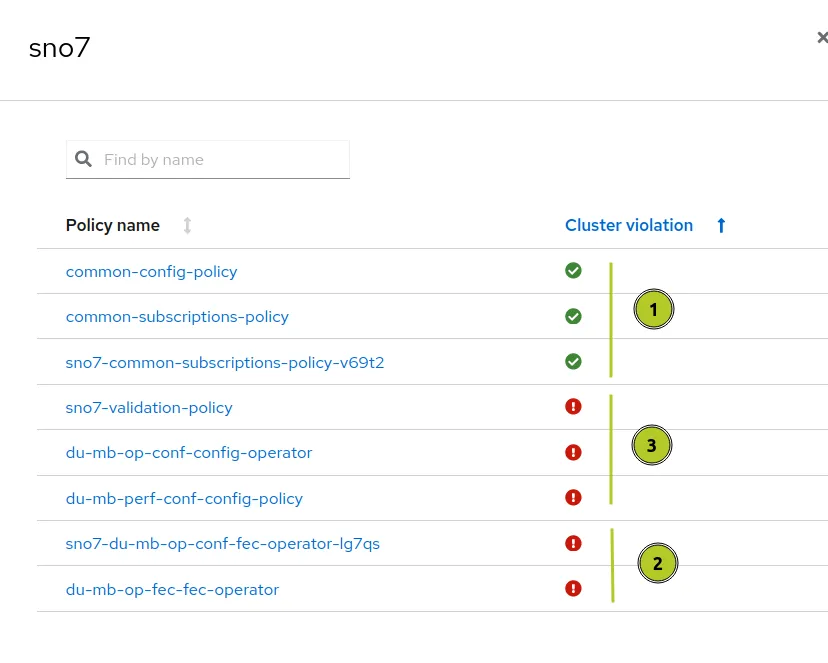This screenshot has width=828, height=663.
Task: Open sno7-validation-policy details
Action: pyautogui.click(x=149, y=408)
